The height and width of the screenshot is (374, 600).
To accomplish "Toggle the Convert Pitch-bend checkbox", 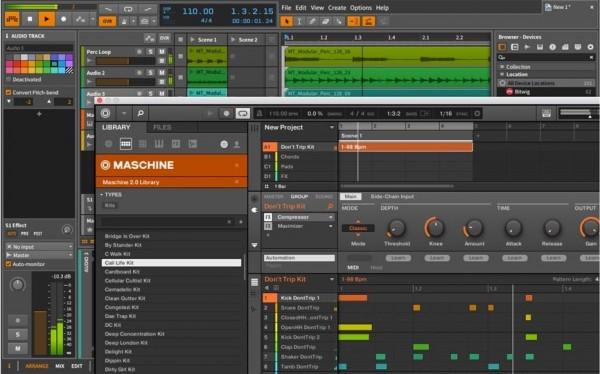I will tap(8, 92).
